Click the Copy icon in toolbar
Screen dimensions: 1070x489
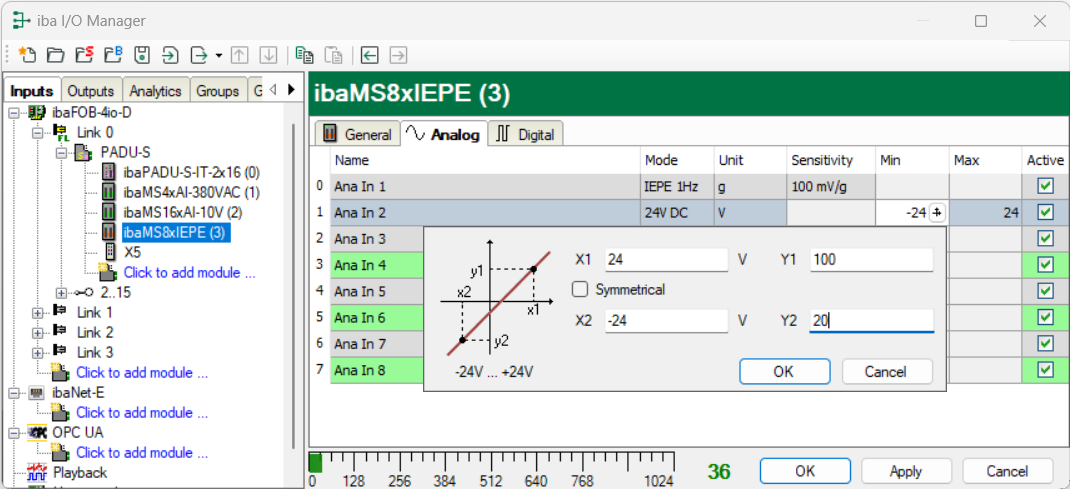(304, 55)
